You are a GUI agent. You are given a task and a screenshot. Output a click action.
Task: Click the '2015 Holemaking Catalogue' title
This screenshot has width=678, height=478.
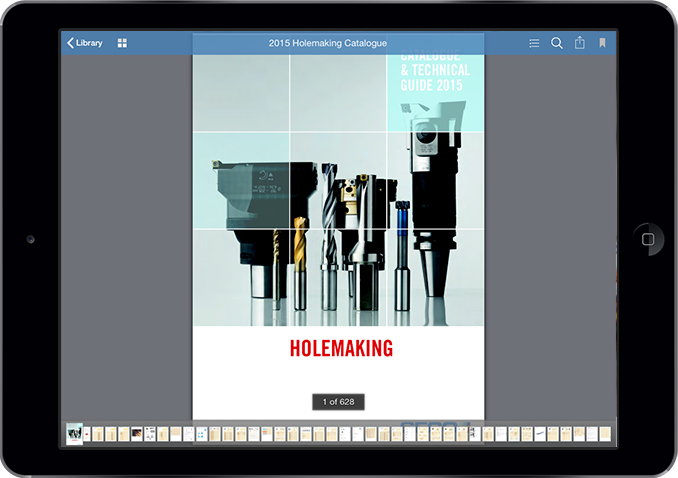click(328, 43)
